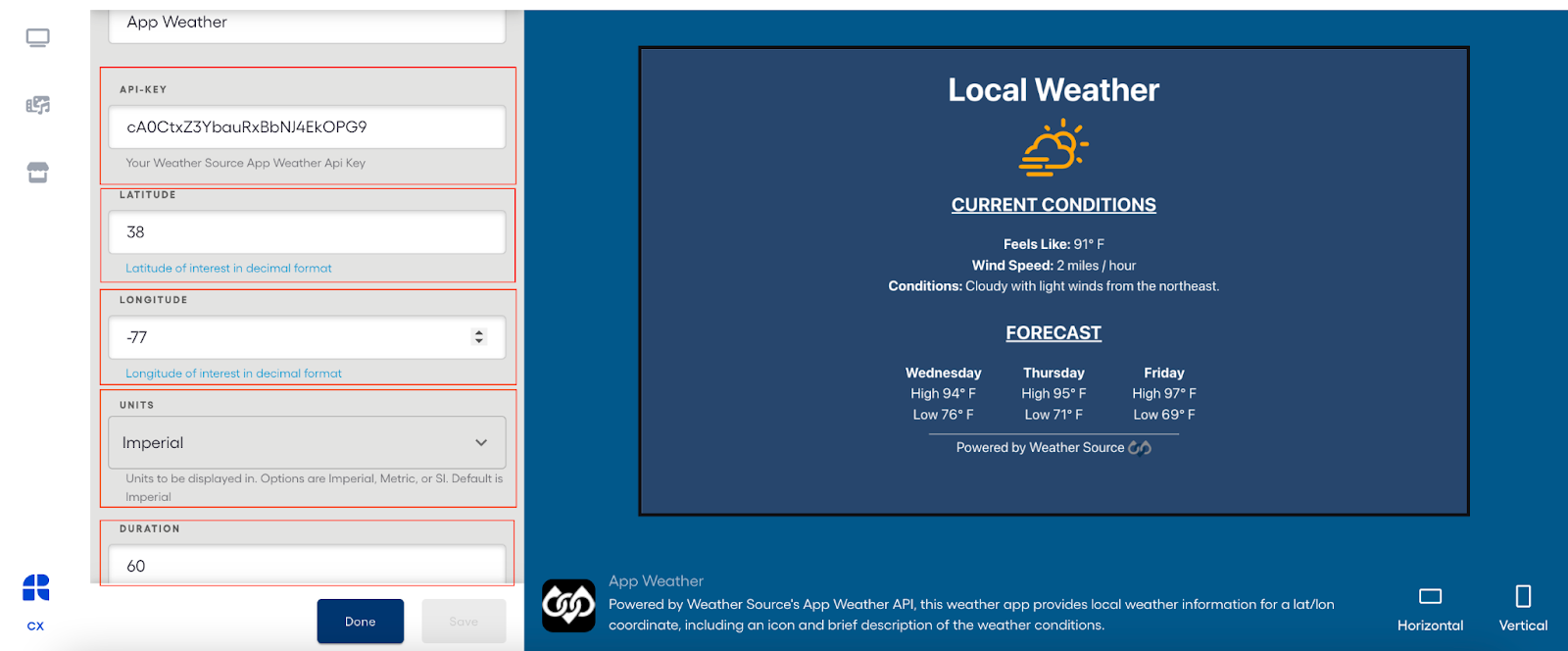The height and width of the screenshot is (651, 1568).
Task: Click the App Weather name field
Action: 307,25
